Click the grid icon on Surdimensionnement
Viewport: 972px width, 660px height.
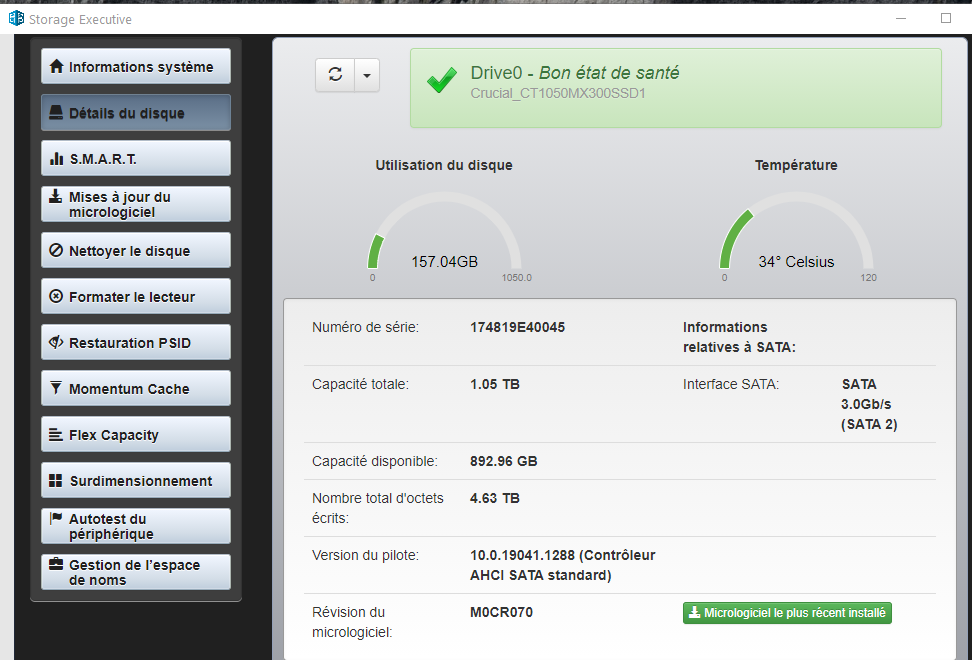pos(56,480)
